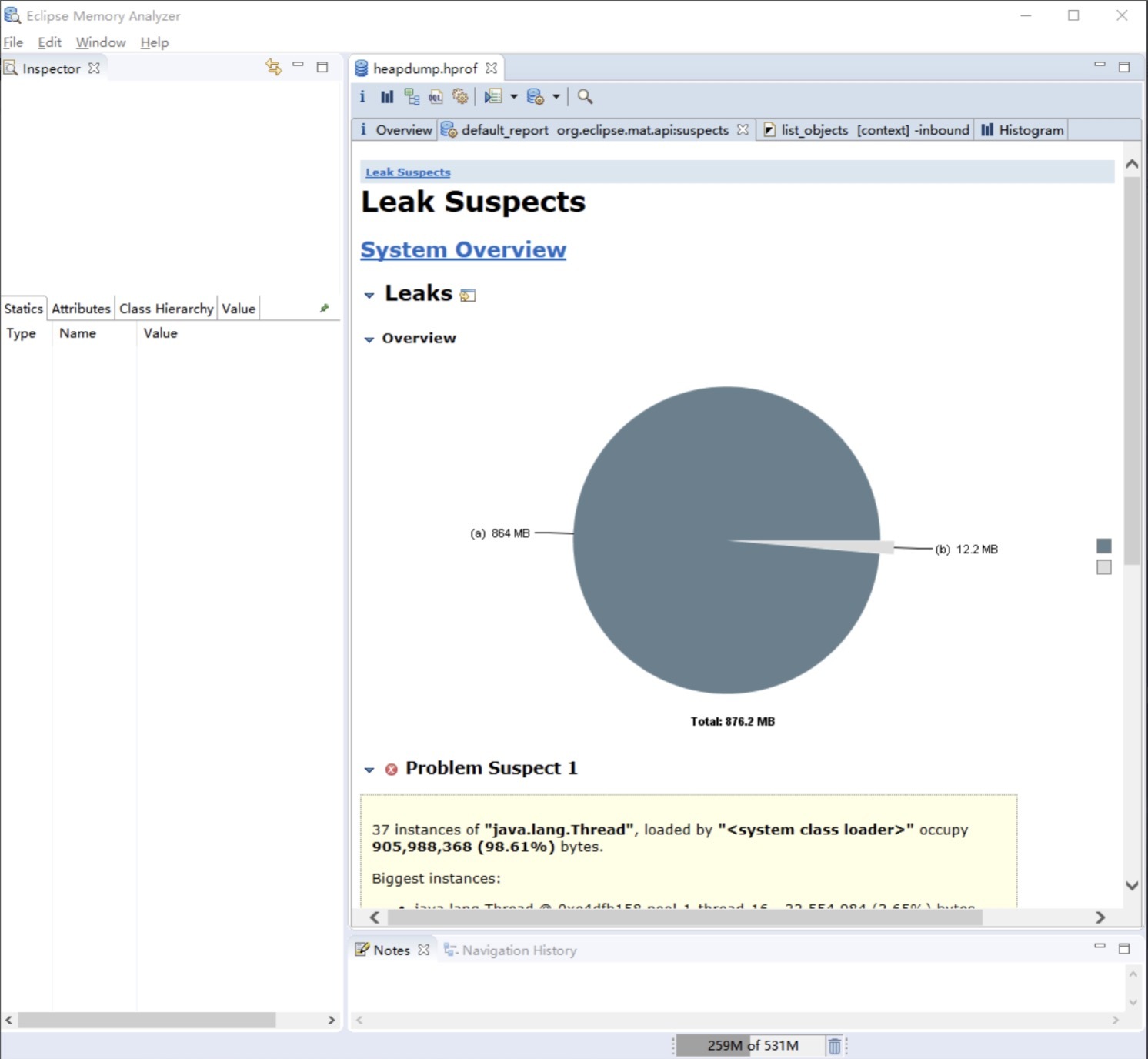The width and height of the screenshot is (1148, 1059).
Task: Open the System Overview link
Action: click(463, 250)
